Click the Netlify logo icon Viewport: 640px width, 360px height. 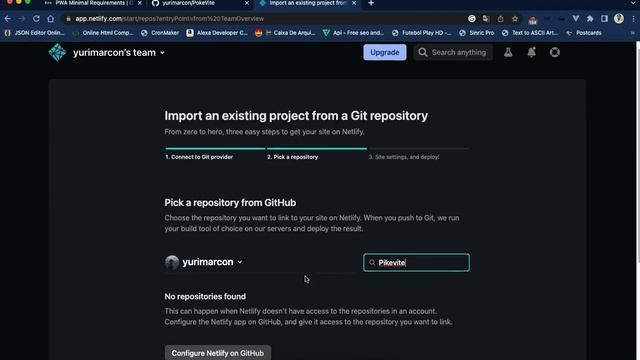57,52
